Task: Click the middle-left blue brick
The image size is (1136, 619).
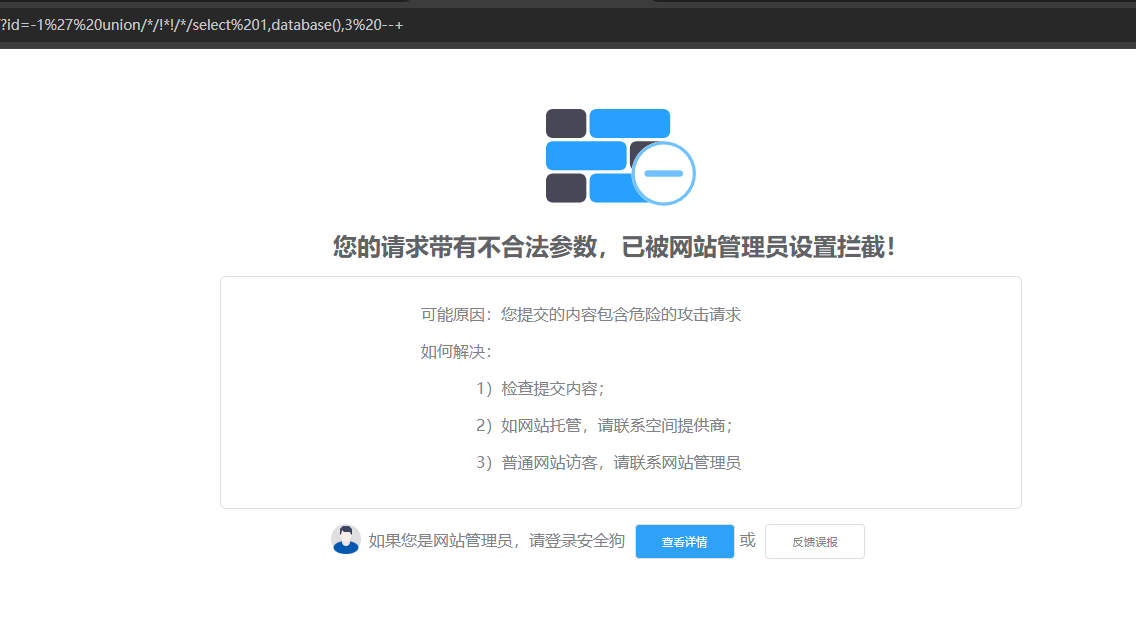Action: click(586, 155)
